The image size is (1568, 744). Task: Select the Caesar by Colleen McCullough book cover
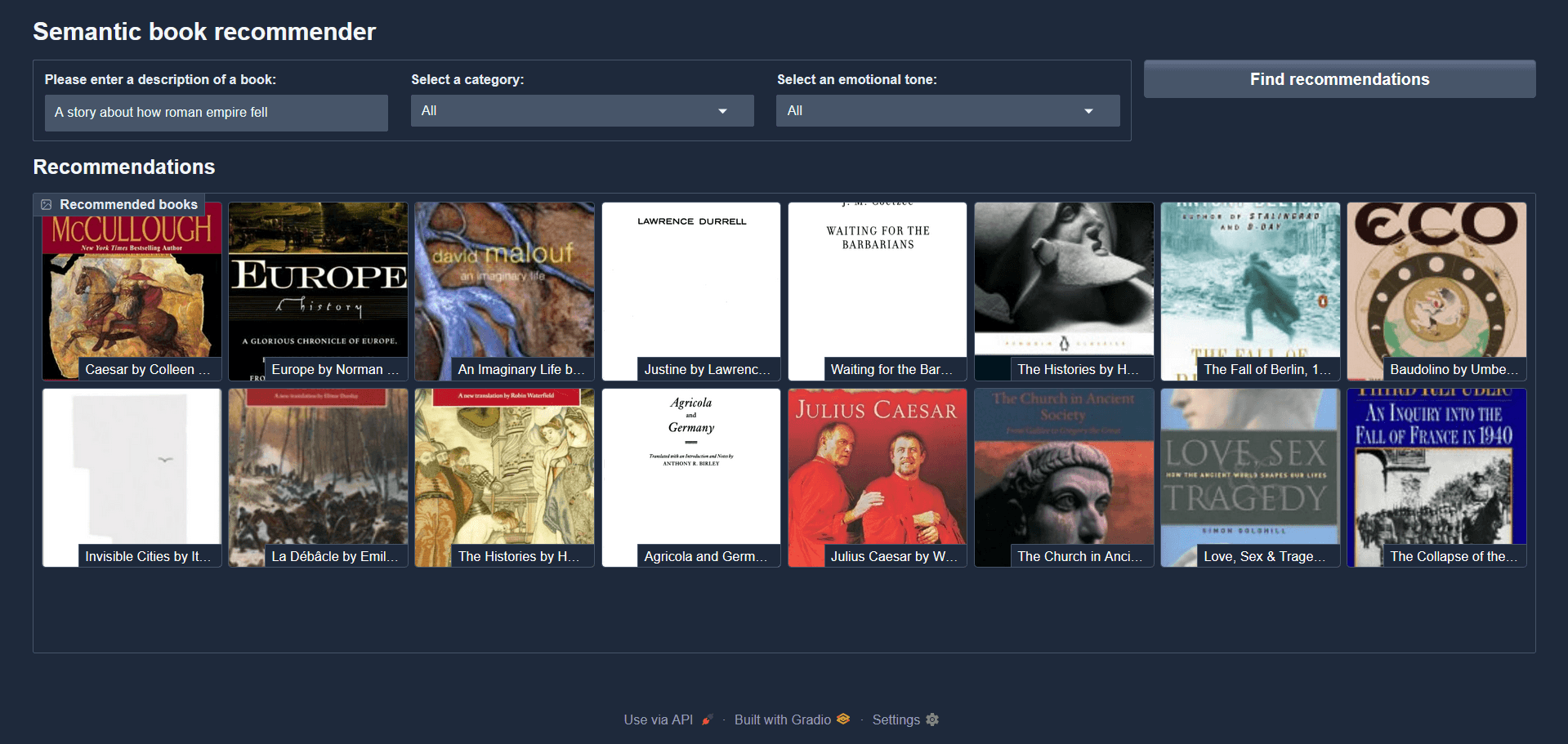coord(132,292)
